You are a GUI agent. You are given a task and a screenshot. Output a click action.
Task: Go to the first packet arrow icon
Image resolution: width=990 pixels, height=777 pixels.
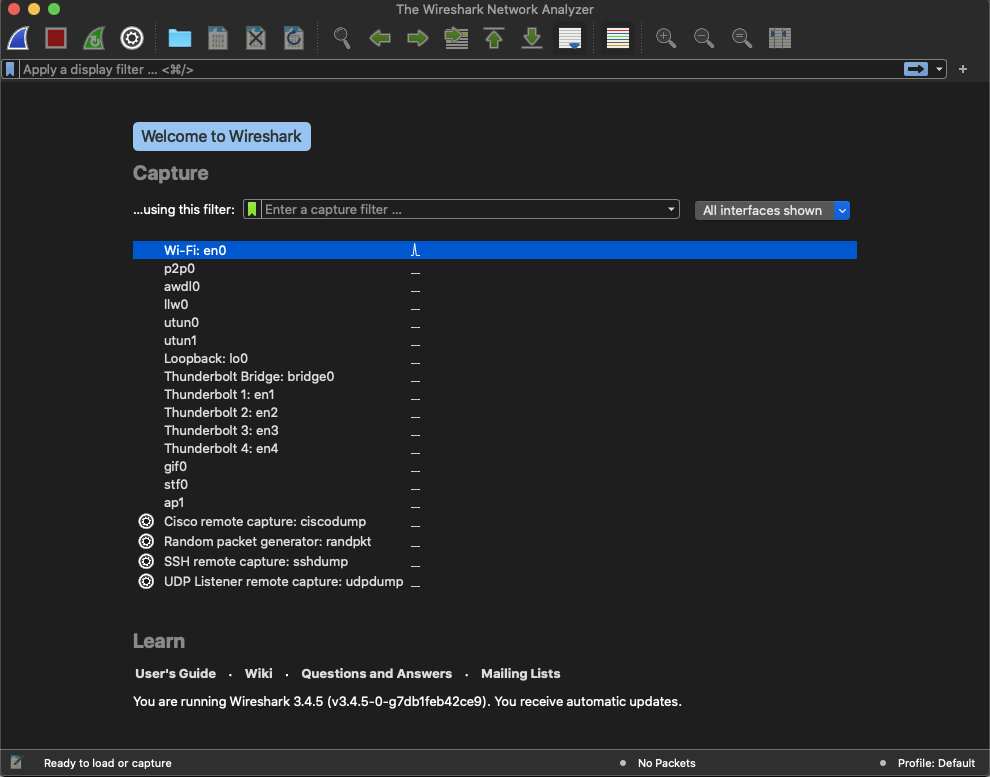[x=494, y=38]
